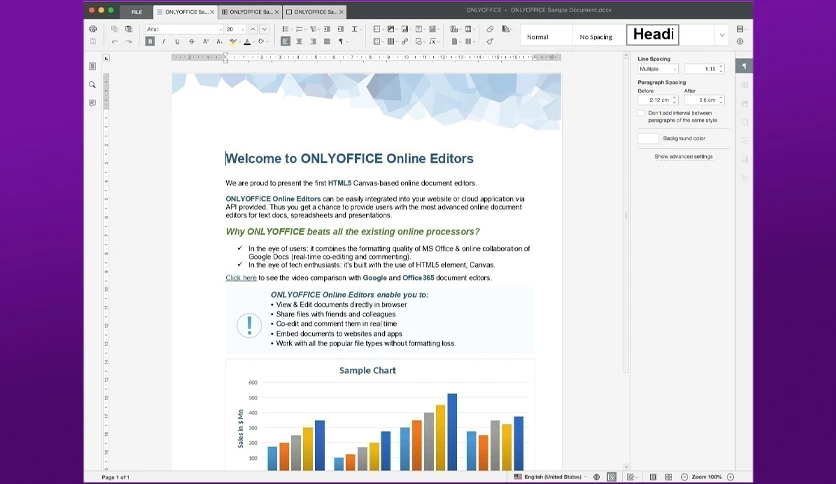Decrease font size with down arrow

pyautogui.click(x=264, y=29)
